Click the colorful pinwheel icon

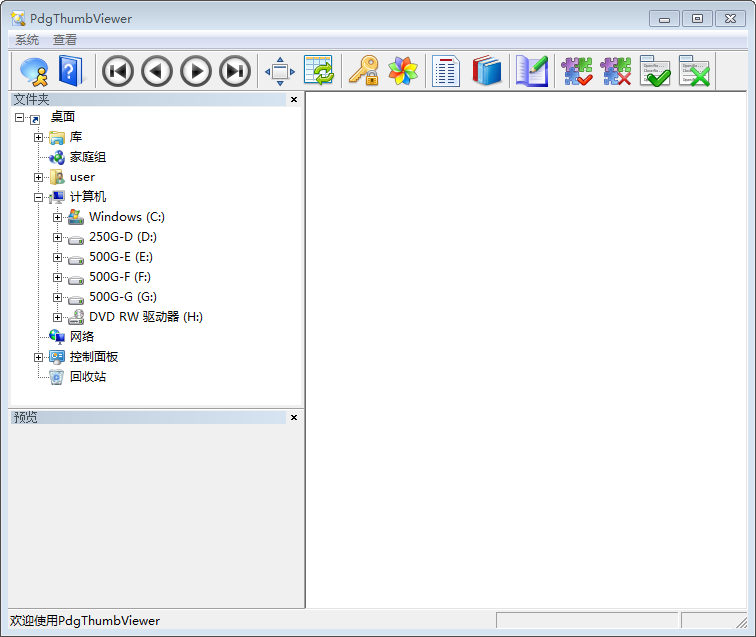click(x=403, y=71)
